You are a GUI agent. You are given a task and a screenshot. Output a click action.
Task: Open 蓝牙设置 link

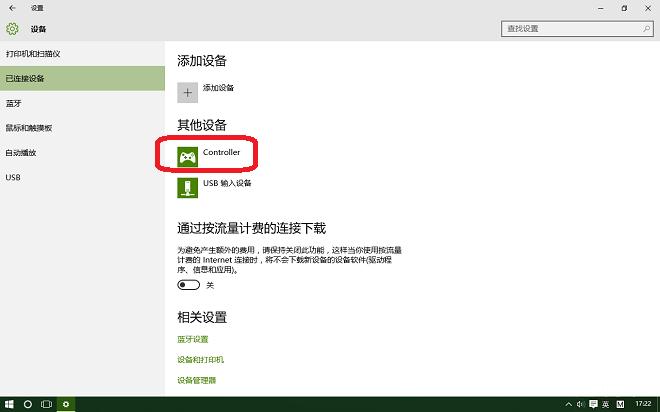click(193, 339)
